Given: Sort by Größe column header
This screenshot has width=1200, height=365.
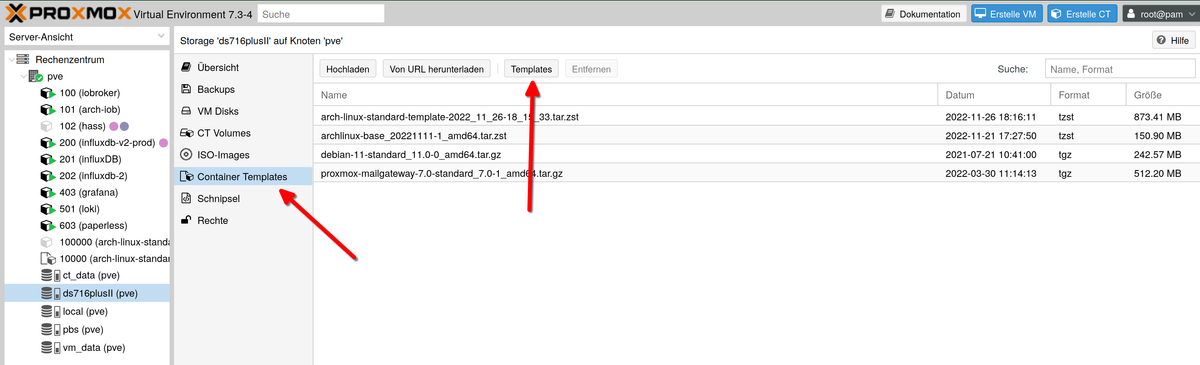Looking at the screenshot, I should [1163, 95].
